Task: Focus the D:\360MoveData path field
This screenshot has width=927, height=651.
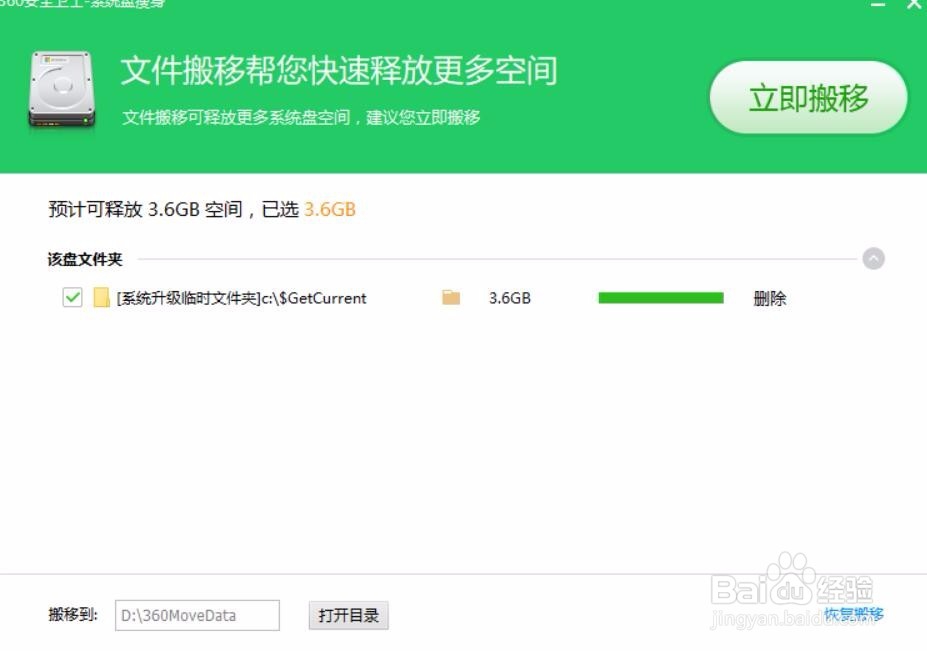Action: [x=197, y=616]
